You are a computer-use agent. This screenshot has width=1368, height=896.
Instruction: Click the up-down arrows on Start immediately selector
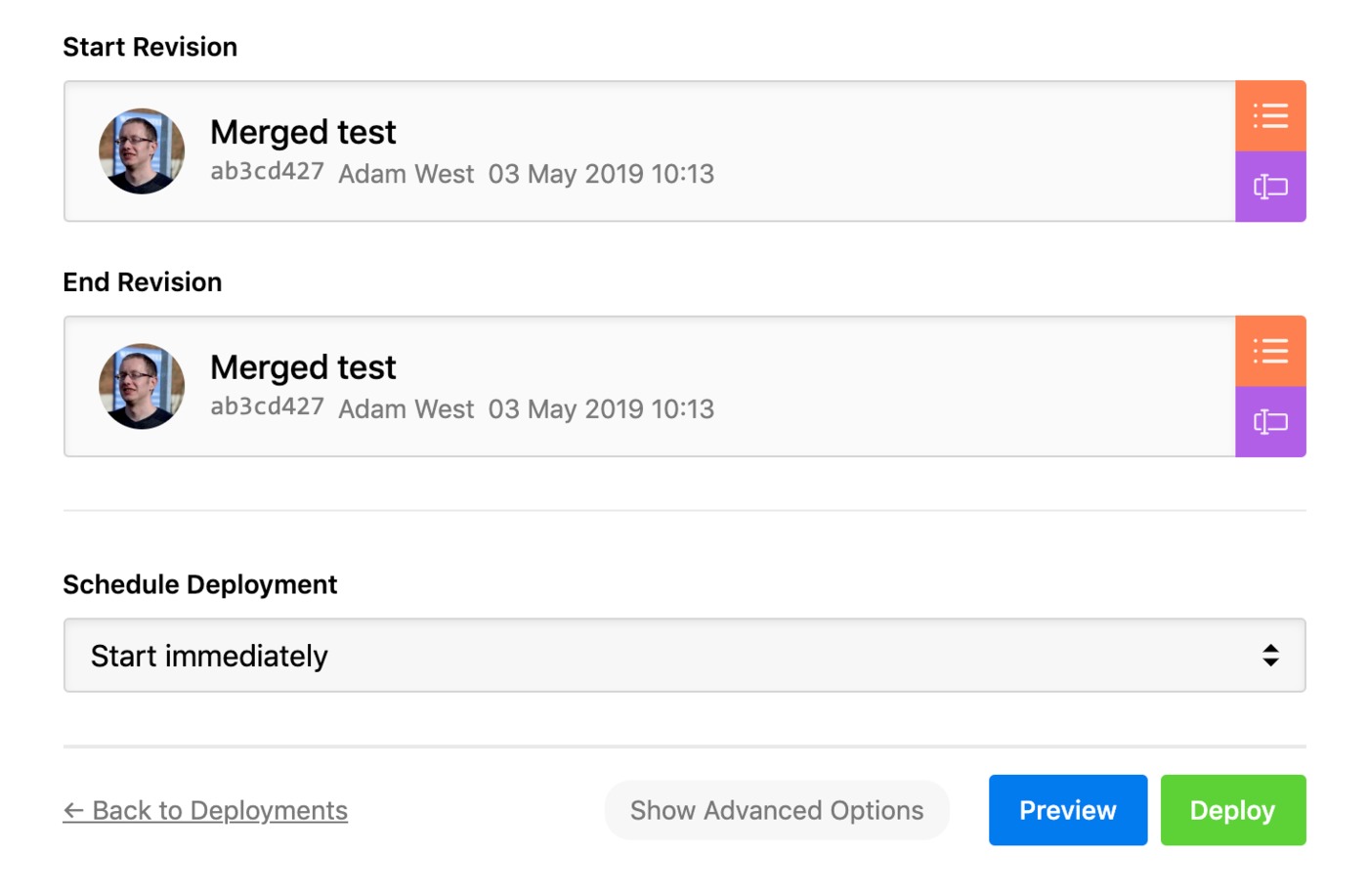1270,656
